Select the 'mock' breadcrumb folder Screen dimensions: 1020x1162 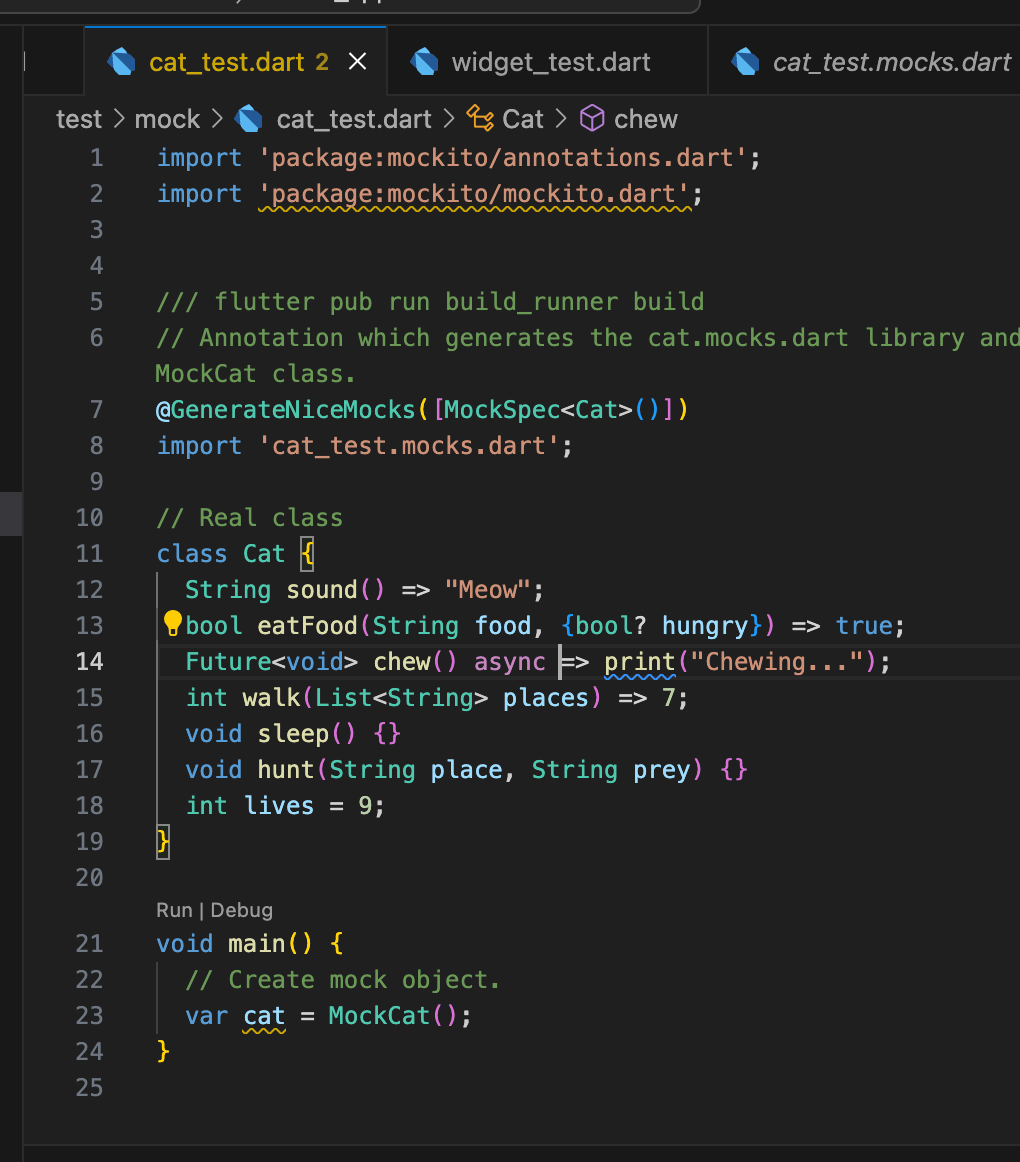tap(167, 119)
